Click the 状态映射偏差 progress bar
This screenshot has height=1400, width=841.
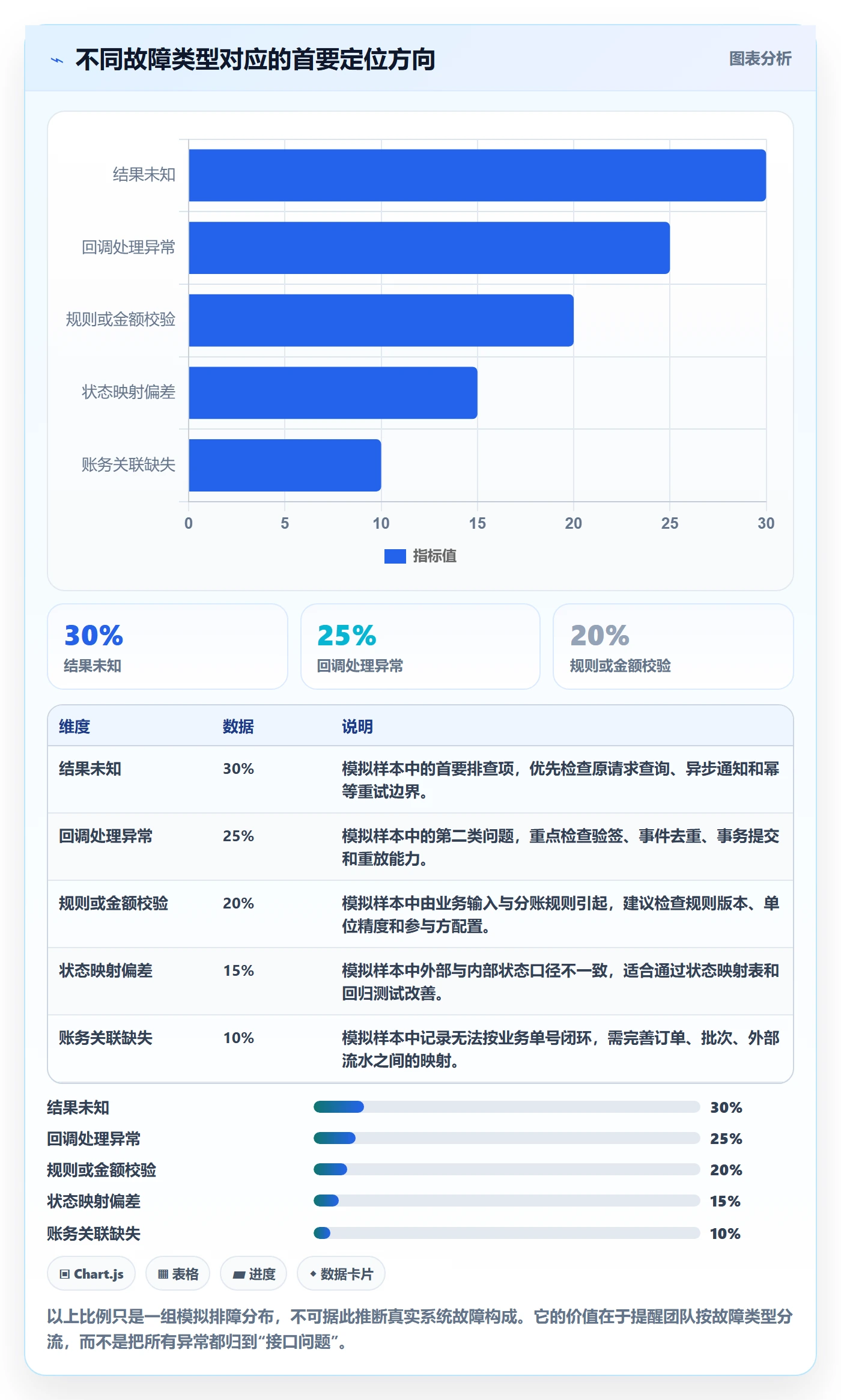(x=507, y=1201)
